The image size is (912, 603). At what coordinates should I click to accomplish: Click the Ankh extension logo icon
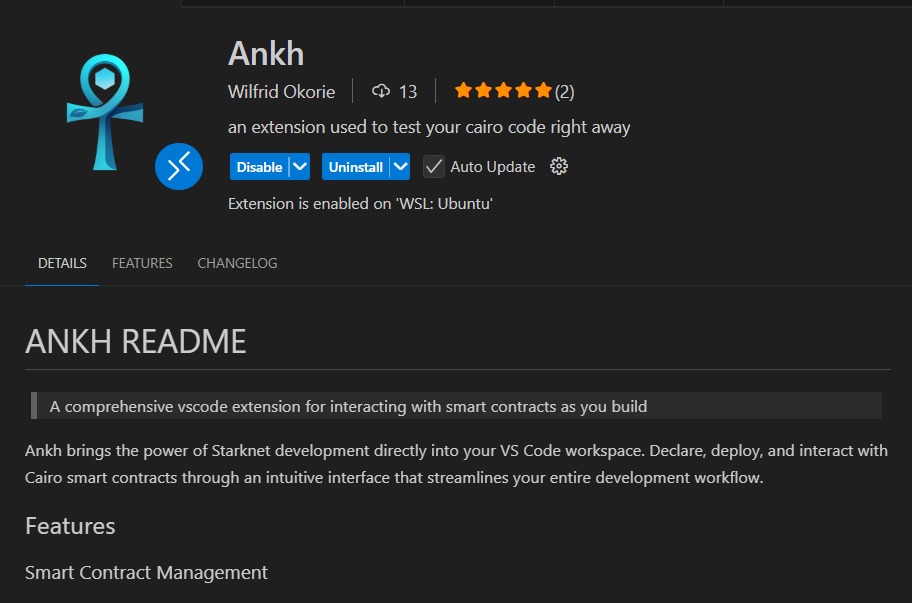click(x=105, y=112)
